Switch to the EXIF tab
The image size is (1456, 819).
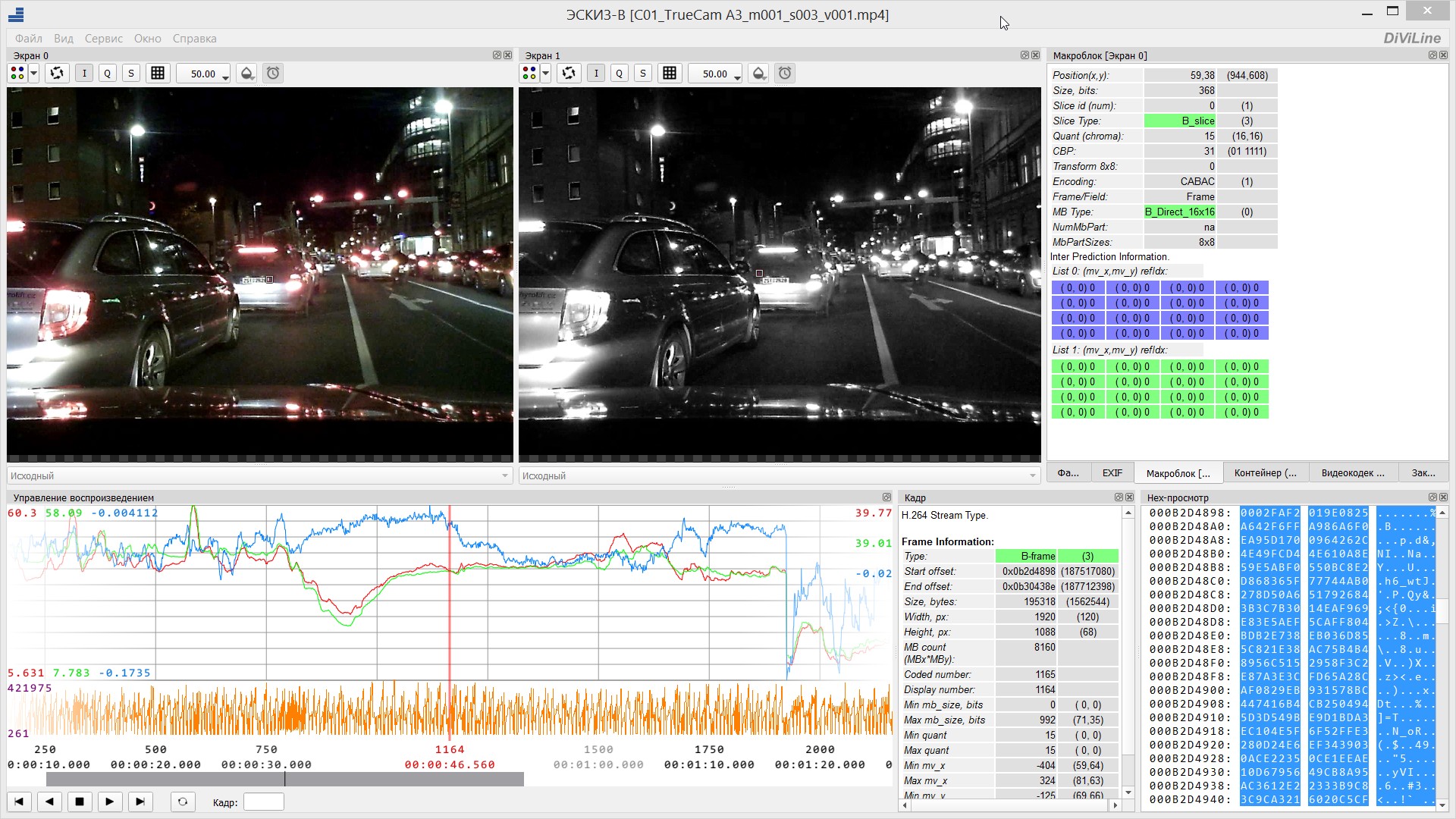click(1112, 473)
